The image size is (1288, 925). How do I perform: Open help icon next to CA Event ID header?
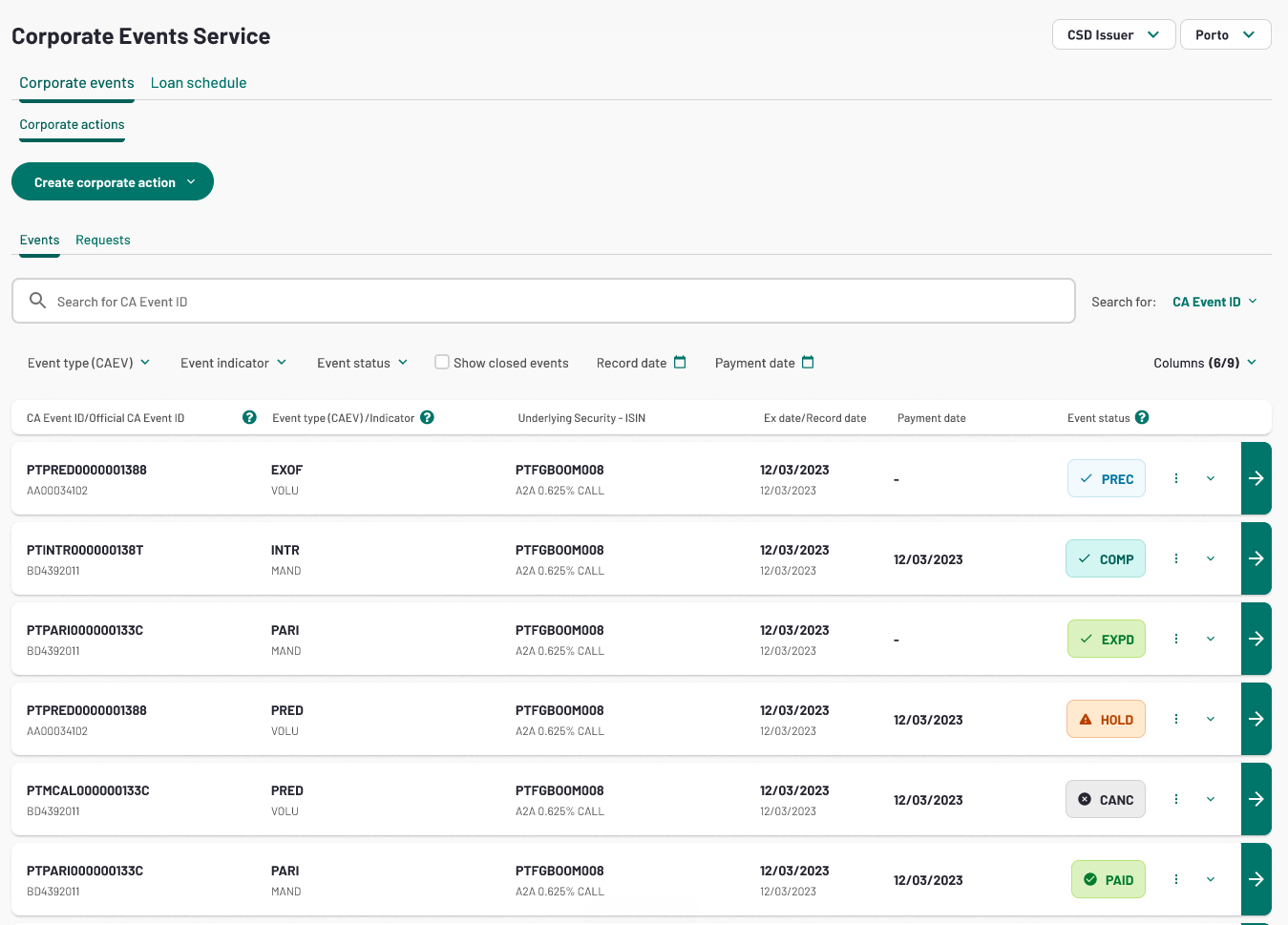[249, 417]
